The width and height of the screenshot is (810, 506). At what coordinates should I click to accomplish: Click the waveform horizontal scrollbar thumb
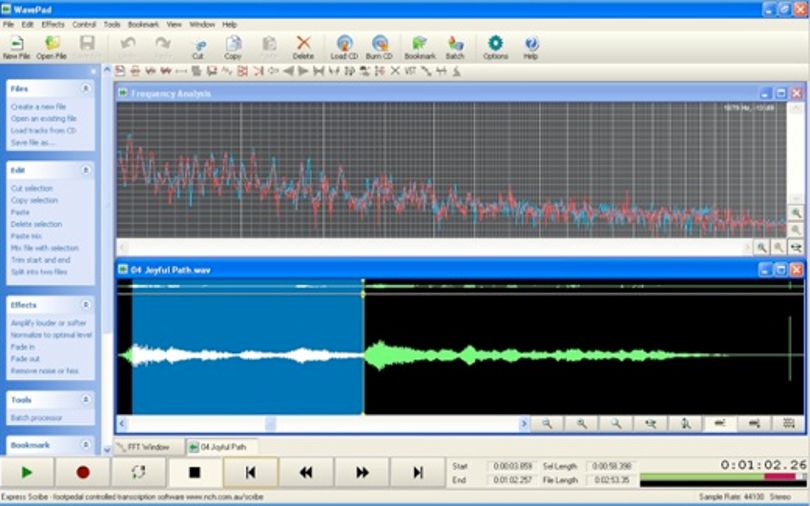click(x=271, y=424)
